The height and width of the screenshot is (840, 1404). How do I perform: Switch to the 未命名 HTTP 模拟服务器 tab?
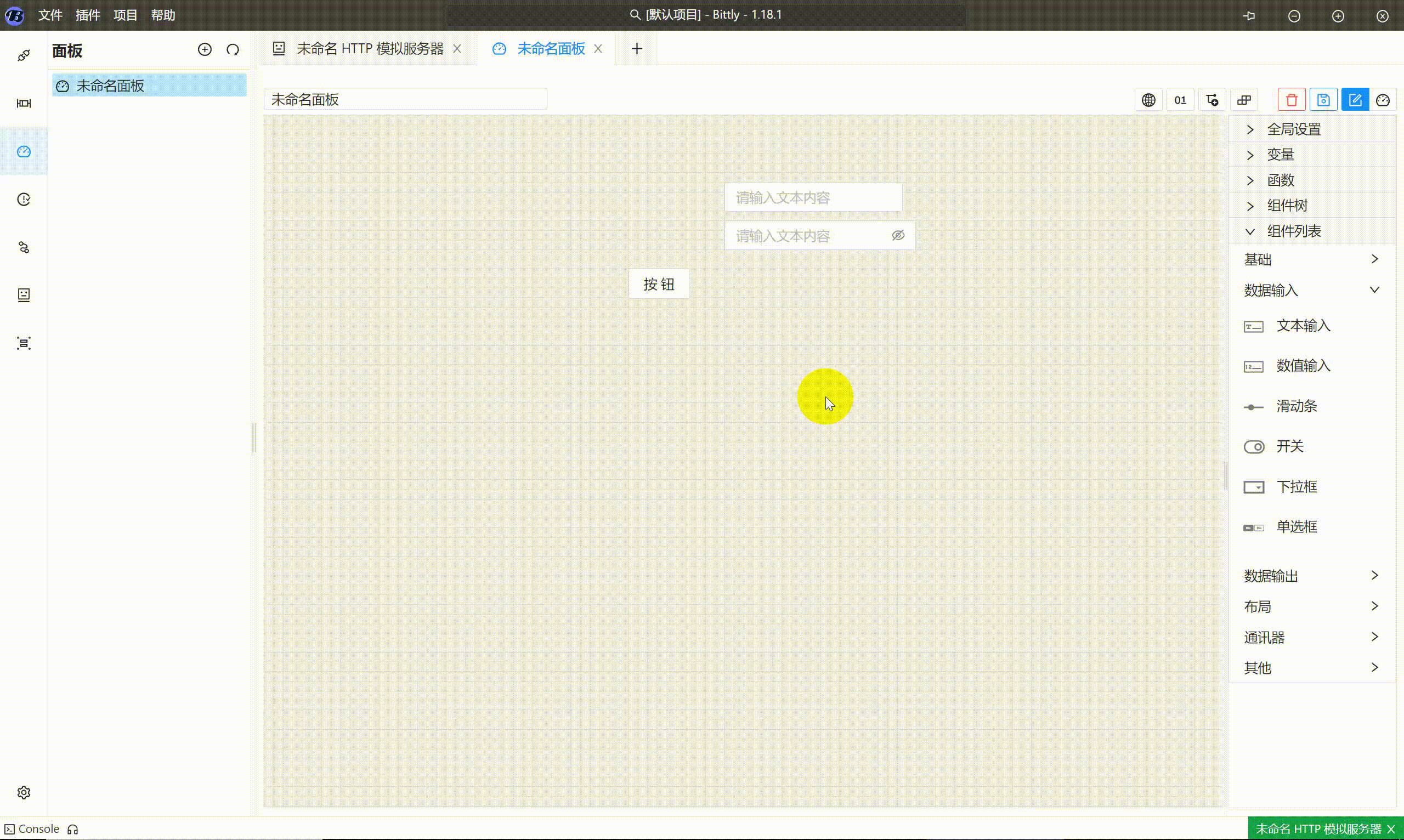tap(370, 49)
